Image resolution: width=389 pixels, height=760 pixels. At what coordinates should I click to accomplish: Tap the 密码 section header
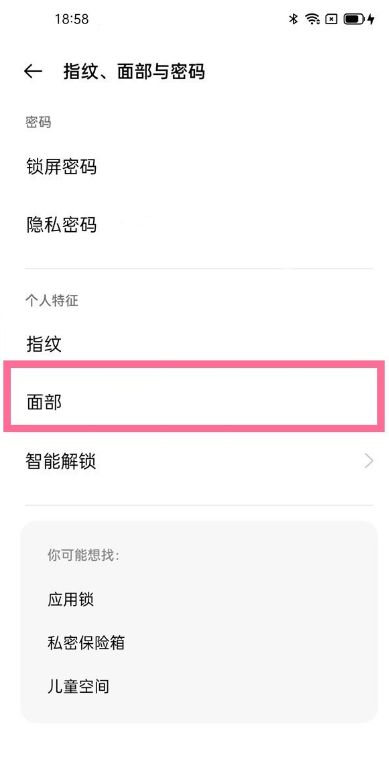tap(38, 122)
